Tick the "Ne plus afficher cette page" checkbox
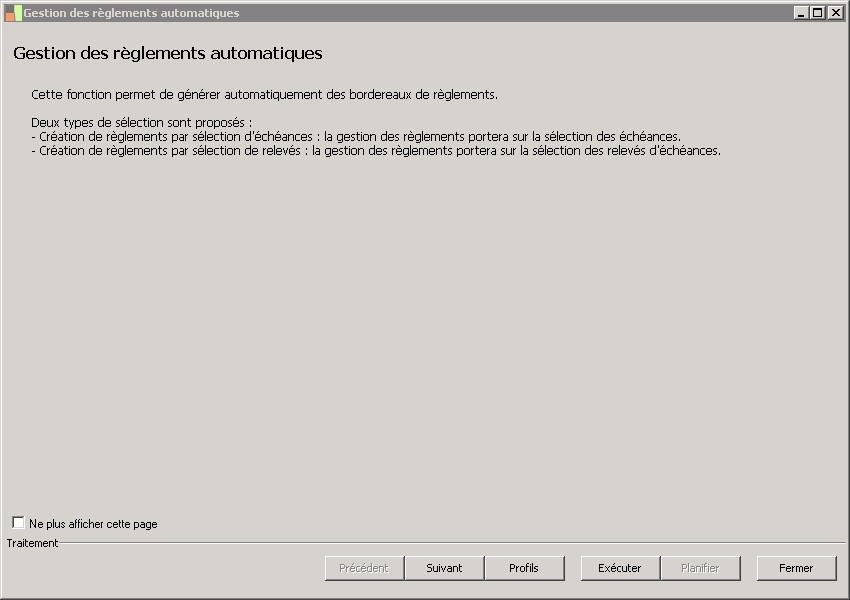The width and height of the screenshot is (850, 600). point(18,523)
